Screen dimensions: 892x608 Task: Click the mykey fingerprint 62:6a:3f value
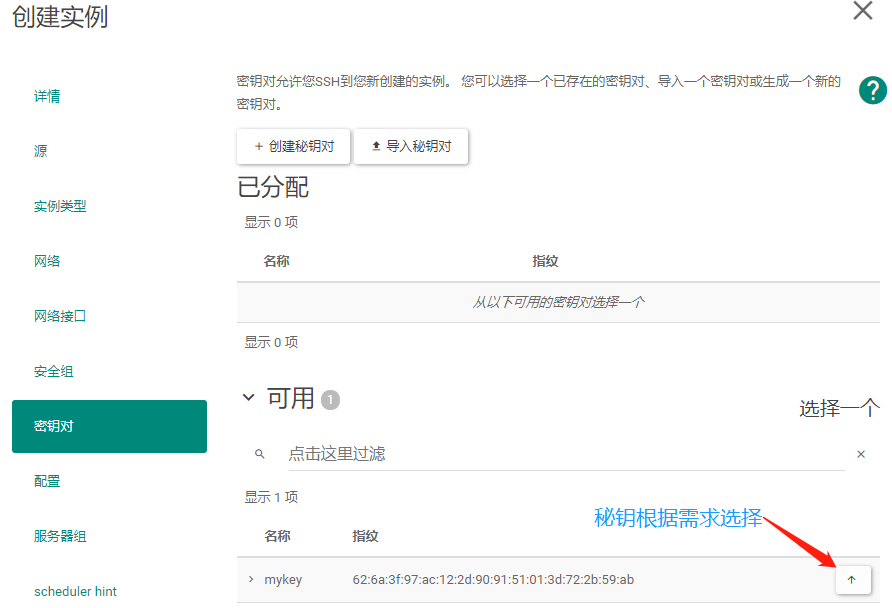click(493, 580)
